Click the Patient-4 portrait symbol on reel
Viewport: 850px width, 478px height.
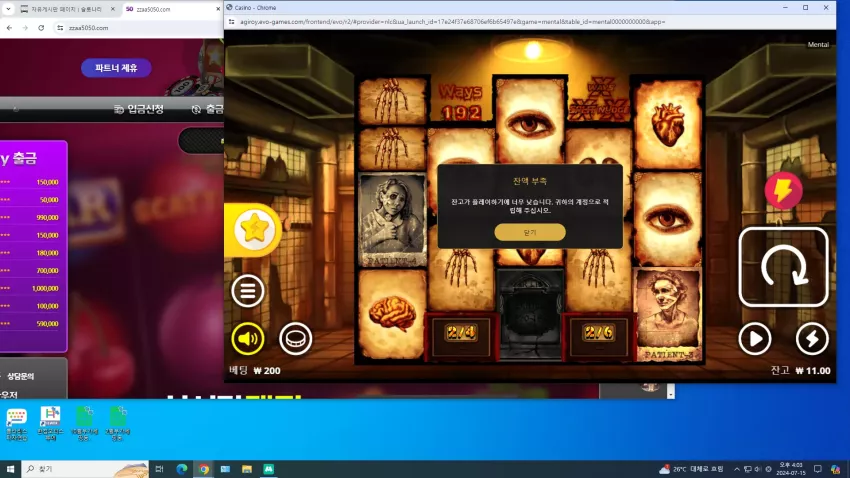(392, 220)
